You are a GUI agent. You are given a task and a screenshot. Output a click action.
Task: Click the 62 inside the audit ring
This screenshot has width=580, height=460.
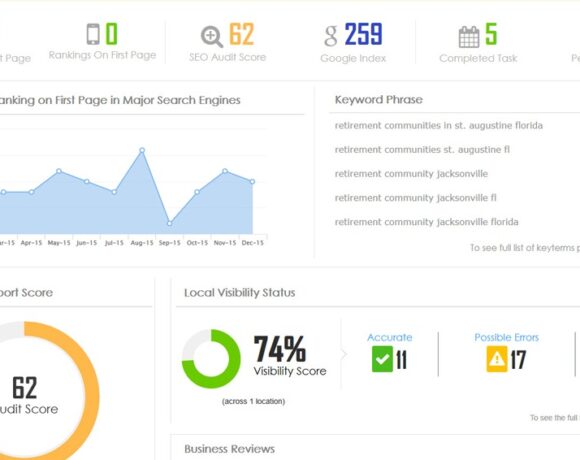pyautogui.click(x=25, y=388)
